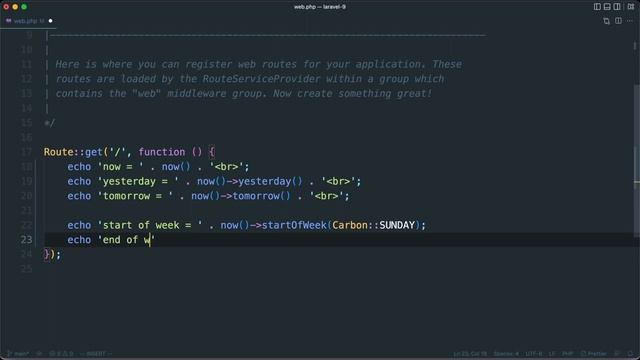
Task: Click the function keyword on line 17
Action: pyautogui.click(x=162, y=152)
